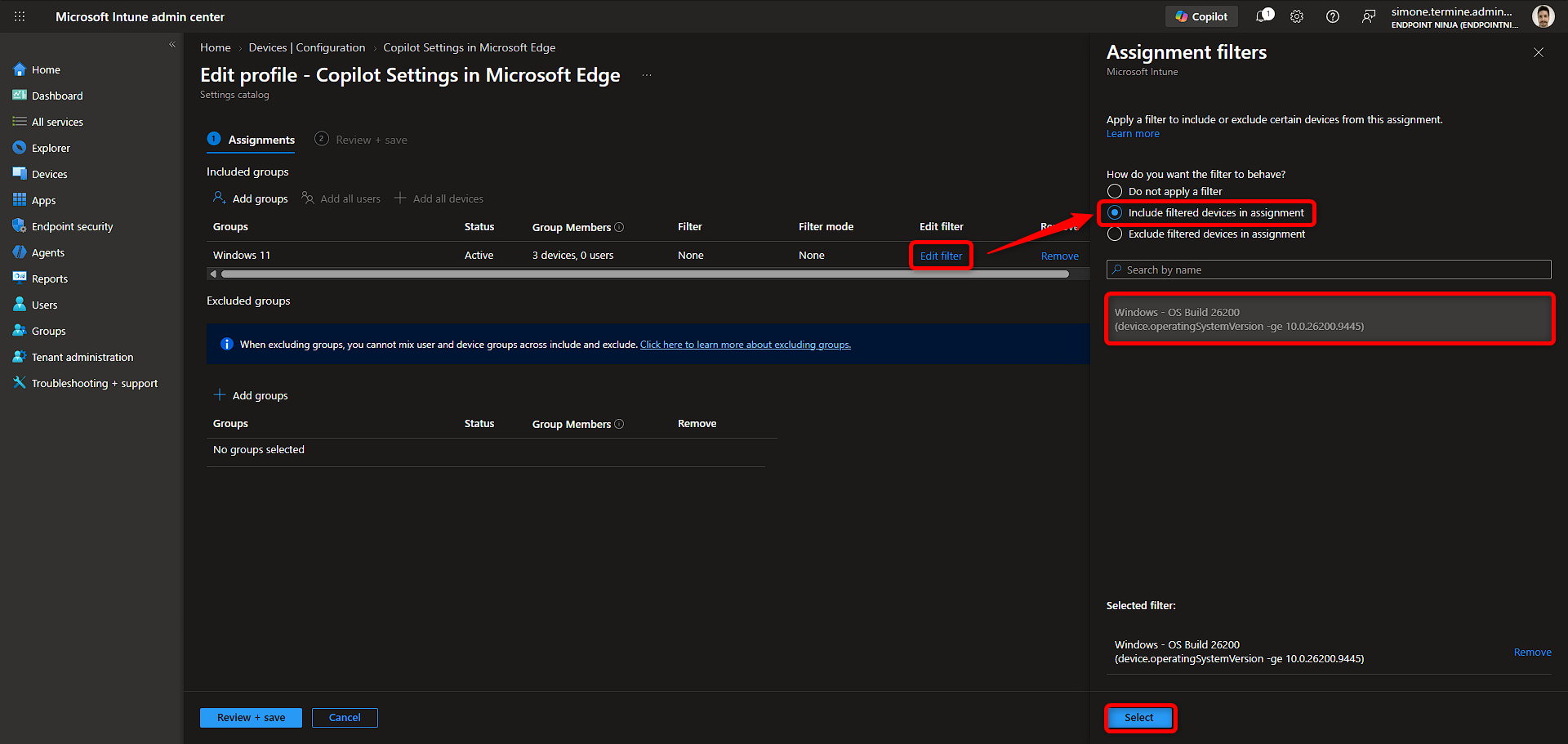The image size is (1568, 744).
Task: Select the Review + save step tab
Action: coord(361,140)
